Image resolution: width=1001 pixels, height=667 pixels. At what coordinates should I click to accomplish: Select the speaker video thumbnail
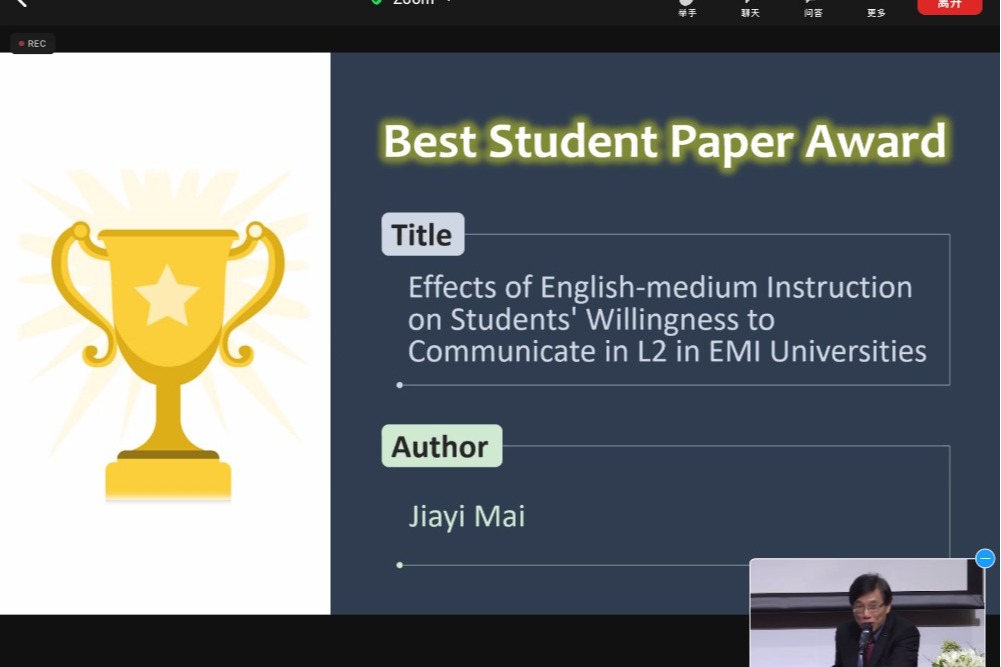tap(867, 613)
